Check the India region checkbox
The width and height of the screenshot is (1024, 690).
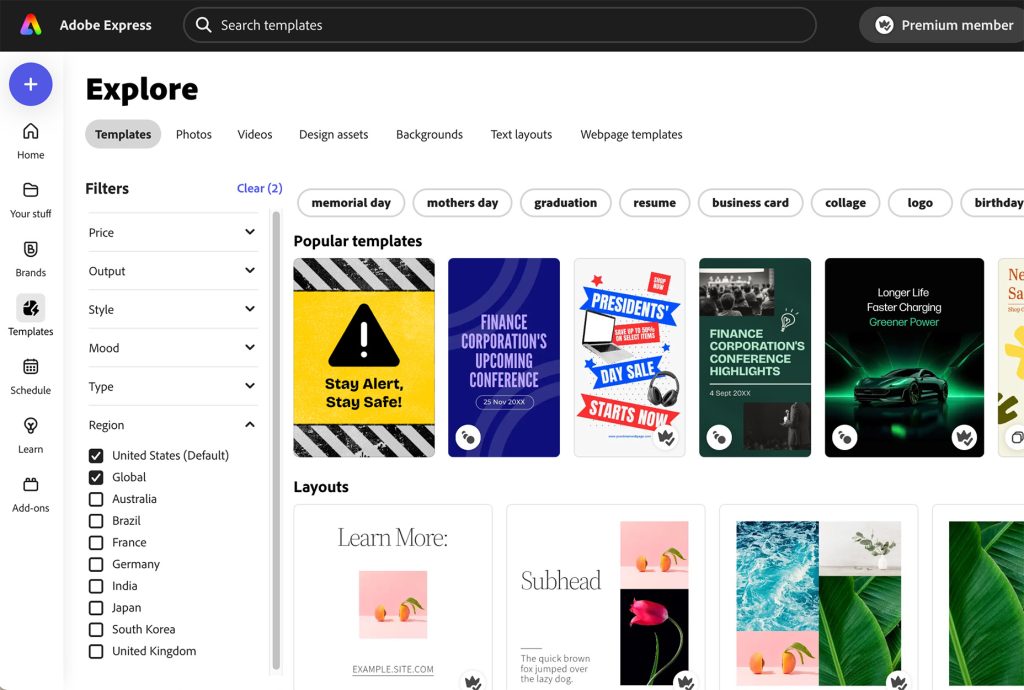(96, 586)
